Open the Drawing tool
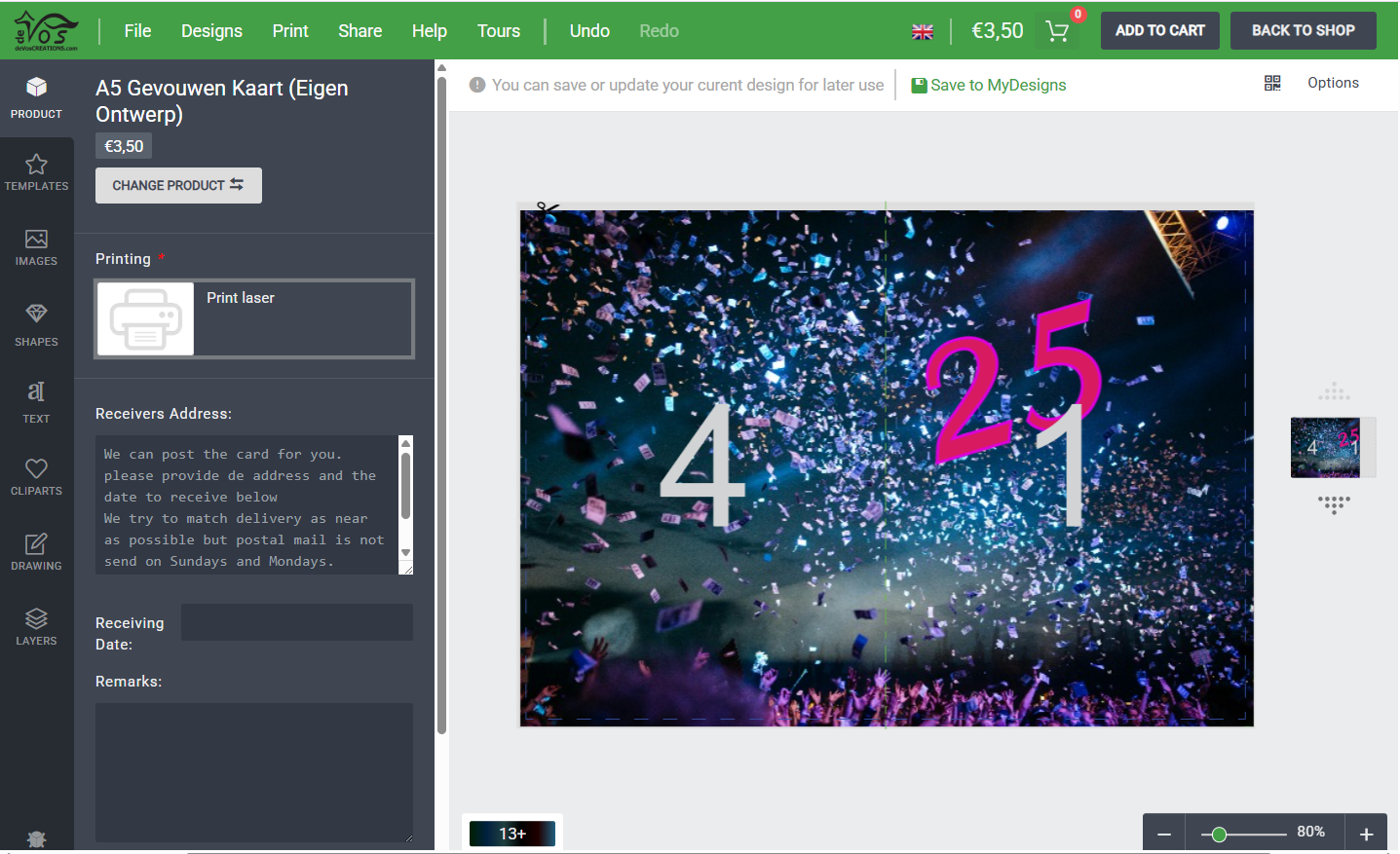 [x=36, y=551]
